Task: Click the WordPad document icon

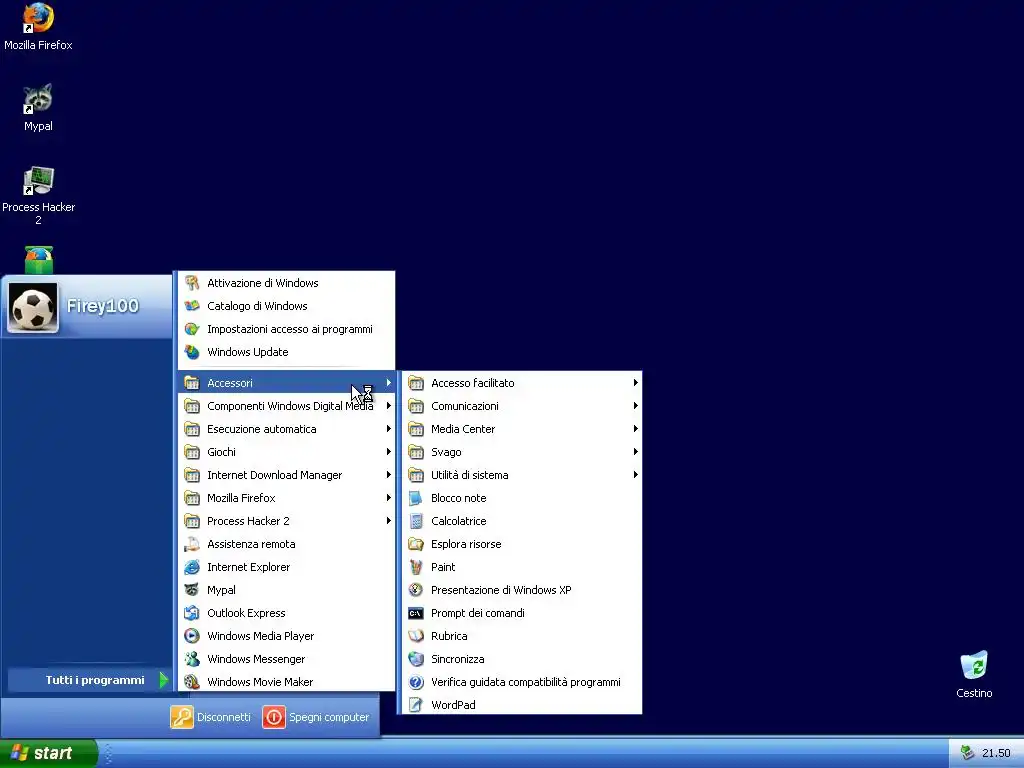Action: pos(415,705)
